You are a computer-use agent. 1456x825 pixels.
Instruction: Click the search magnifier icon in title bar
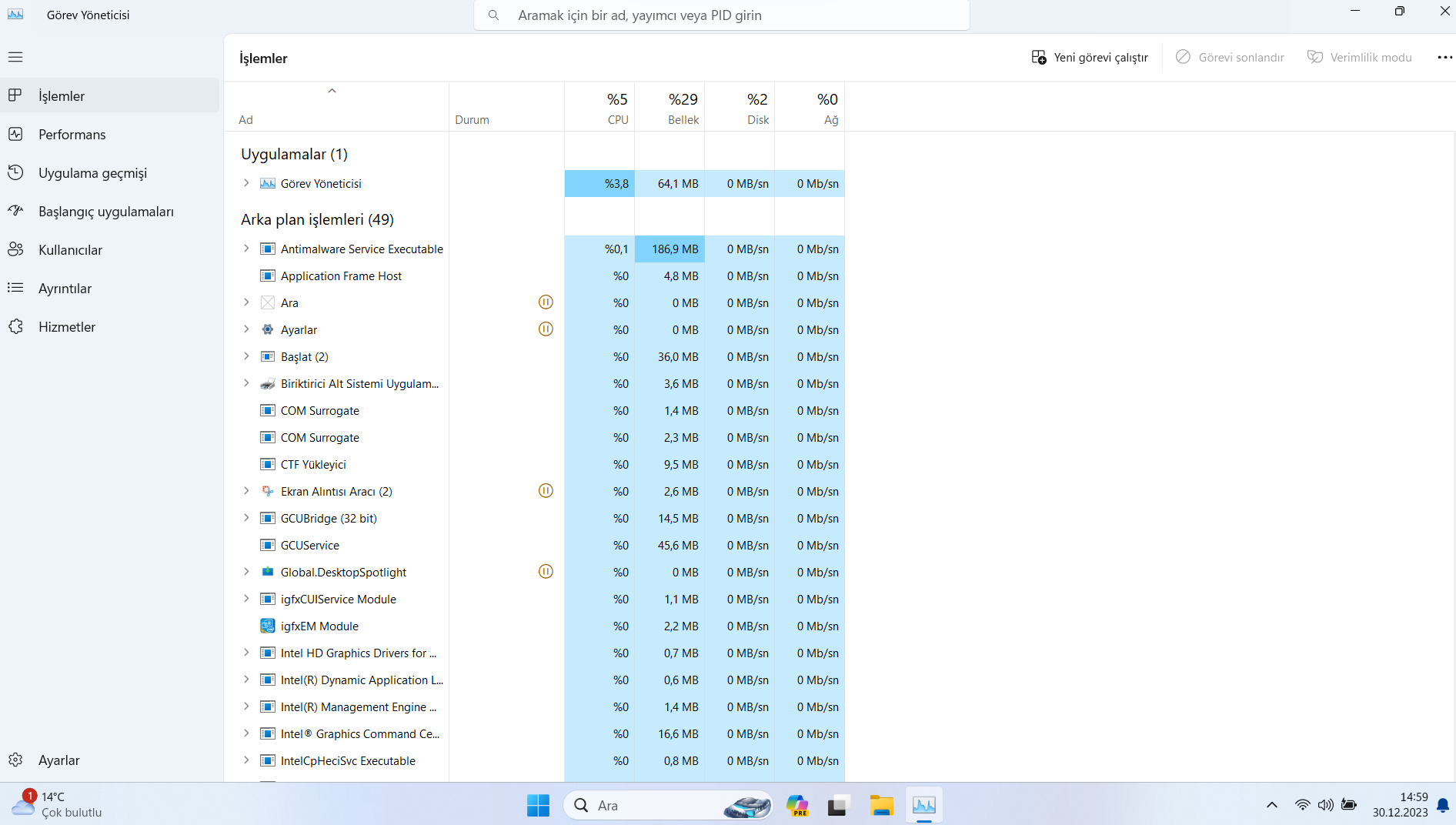tap(494, 15)
